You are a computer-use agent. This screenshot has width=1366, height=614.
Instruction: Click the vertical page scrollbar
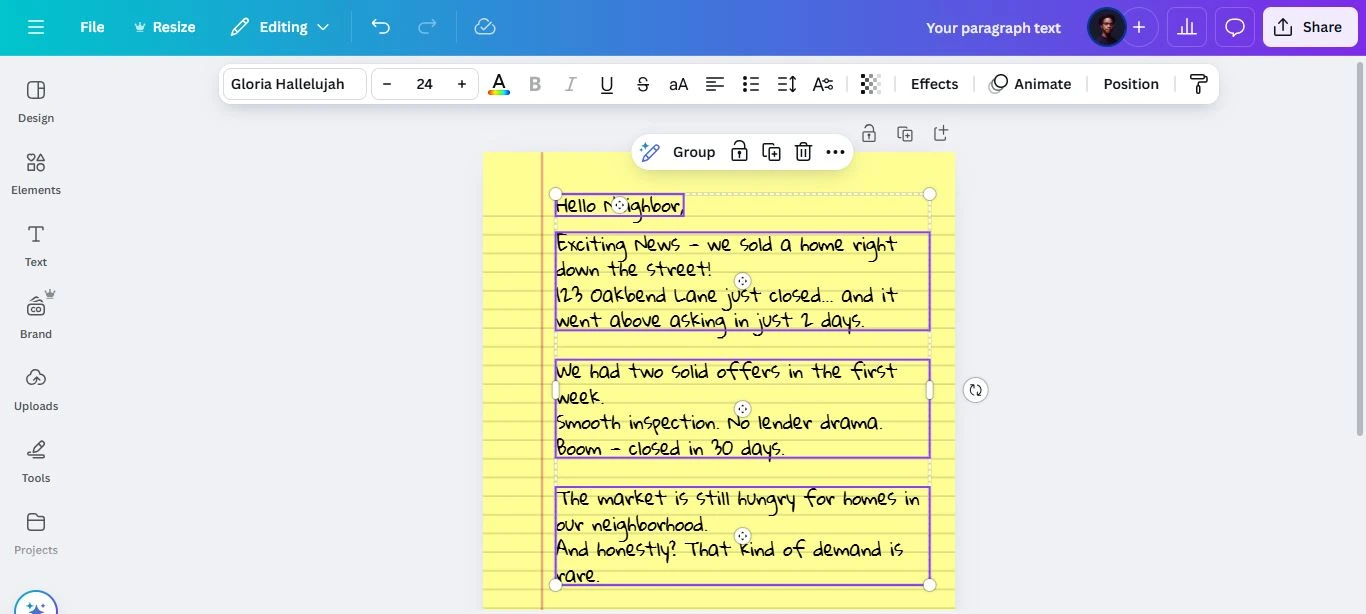(x=1360, y=248)
